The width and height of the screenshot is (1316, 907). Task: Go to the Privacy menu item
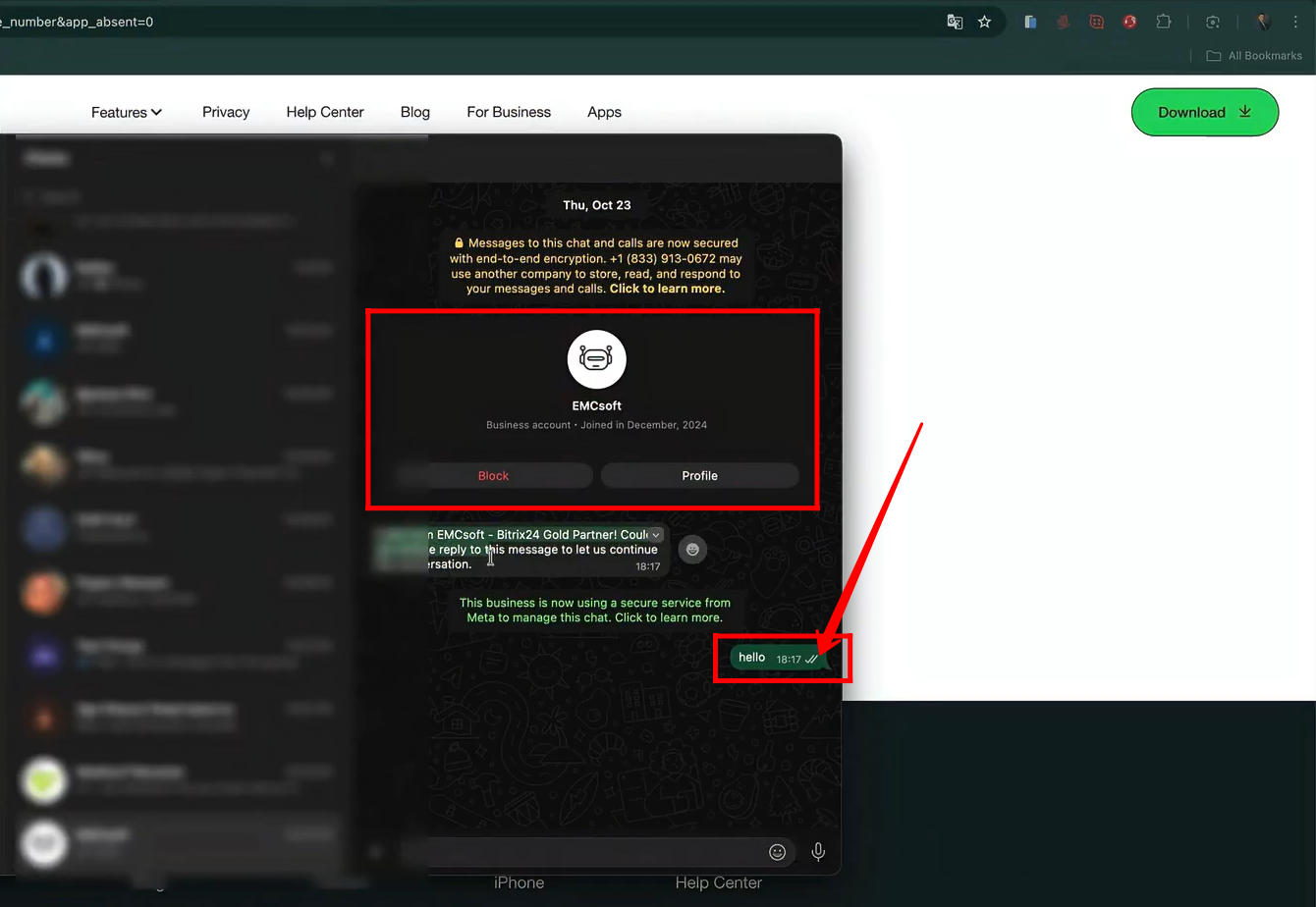(226, 112)
